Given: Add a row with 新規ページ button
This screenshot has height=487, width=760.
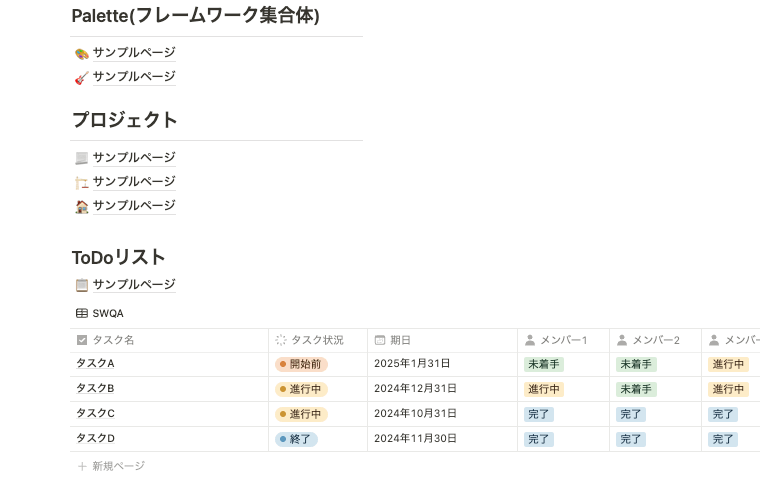Looking at the screenshot, I should [x=118, y=466].
